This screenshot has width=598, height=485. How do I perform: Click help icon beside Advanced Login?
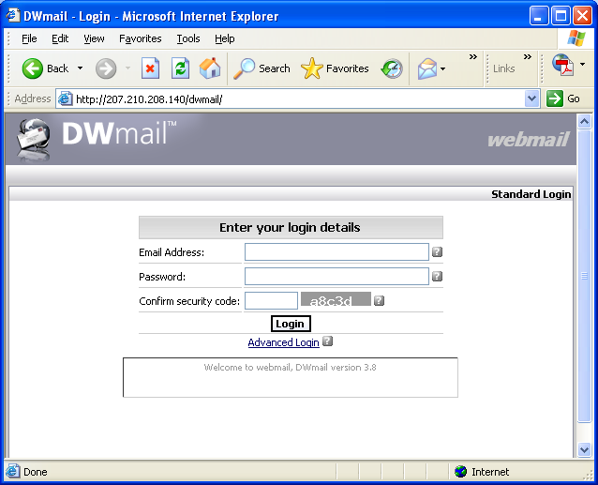328,341
